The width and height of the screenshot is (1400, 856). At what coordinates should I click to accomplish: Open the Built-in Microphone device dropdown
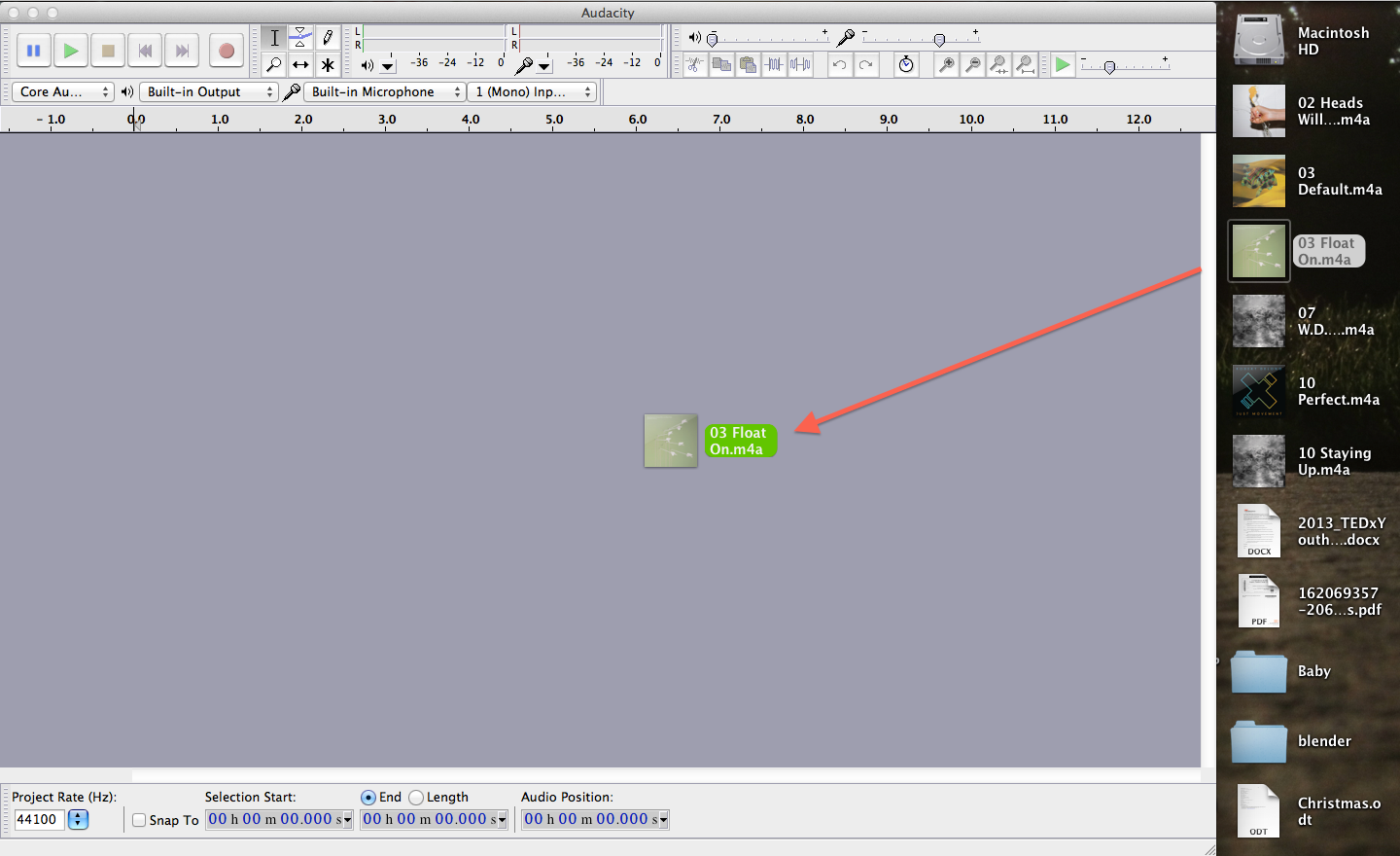point(384,91)
